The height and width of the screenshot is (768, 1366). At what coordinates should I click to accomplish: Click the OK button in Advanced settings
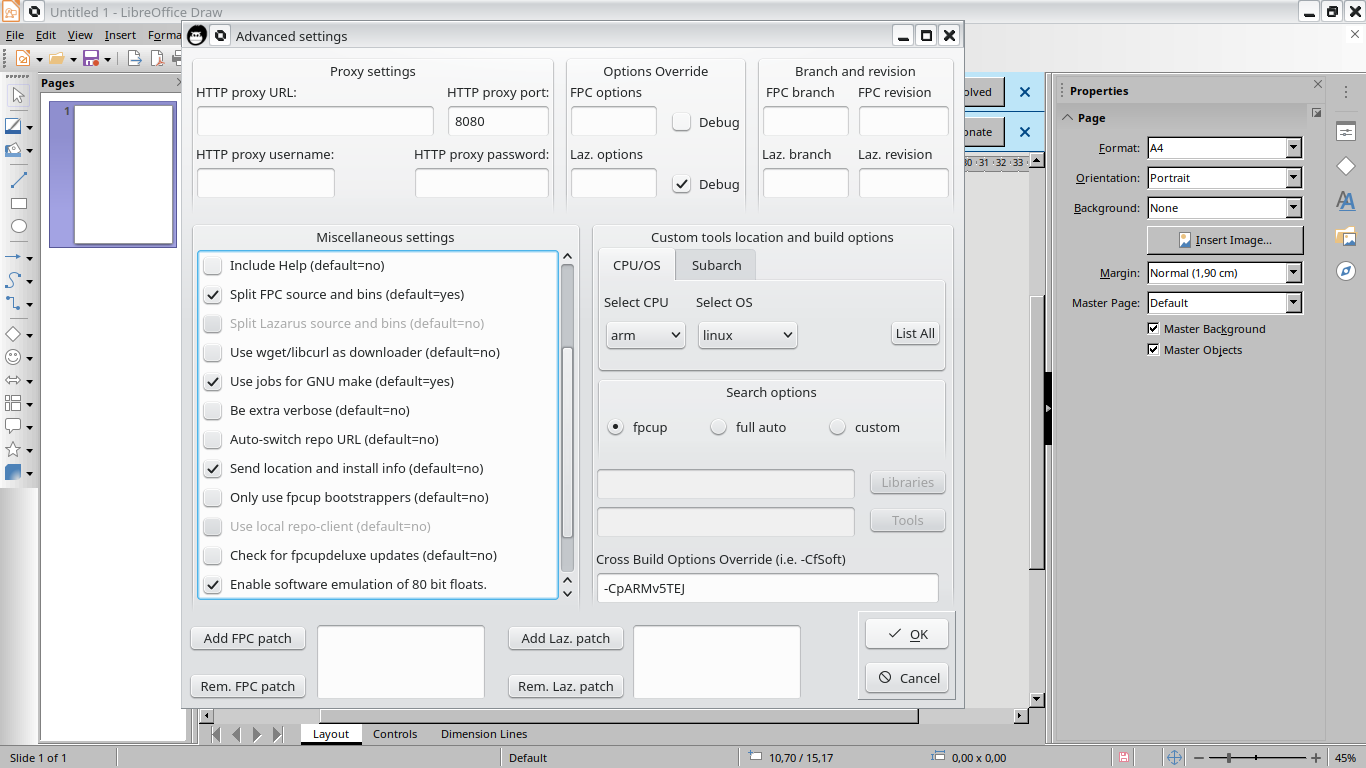[907, 634]
